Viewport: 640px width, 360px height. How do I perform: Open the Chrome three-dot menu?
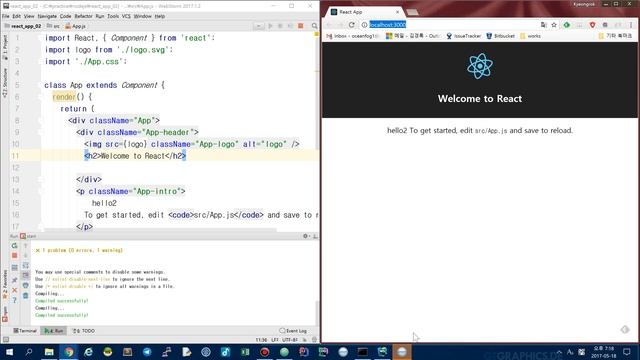click(x=631, y=25)
